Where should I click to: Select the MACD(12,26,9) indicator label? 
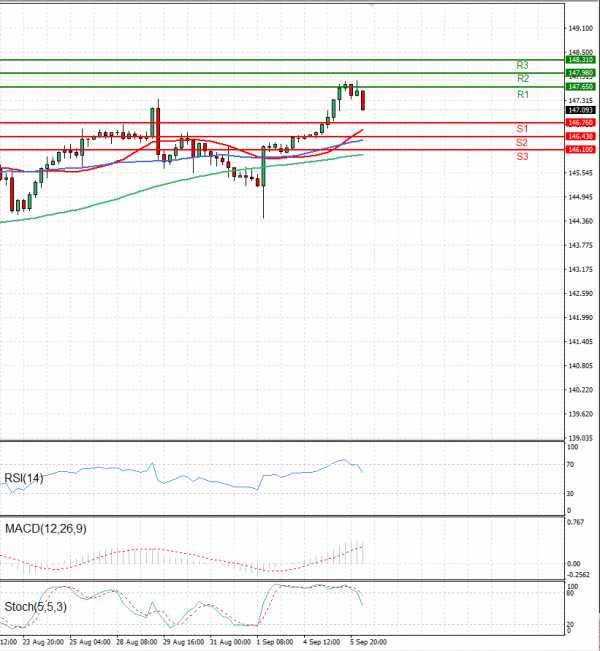tap(45, 528)
